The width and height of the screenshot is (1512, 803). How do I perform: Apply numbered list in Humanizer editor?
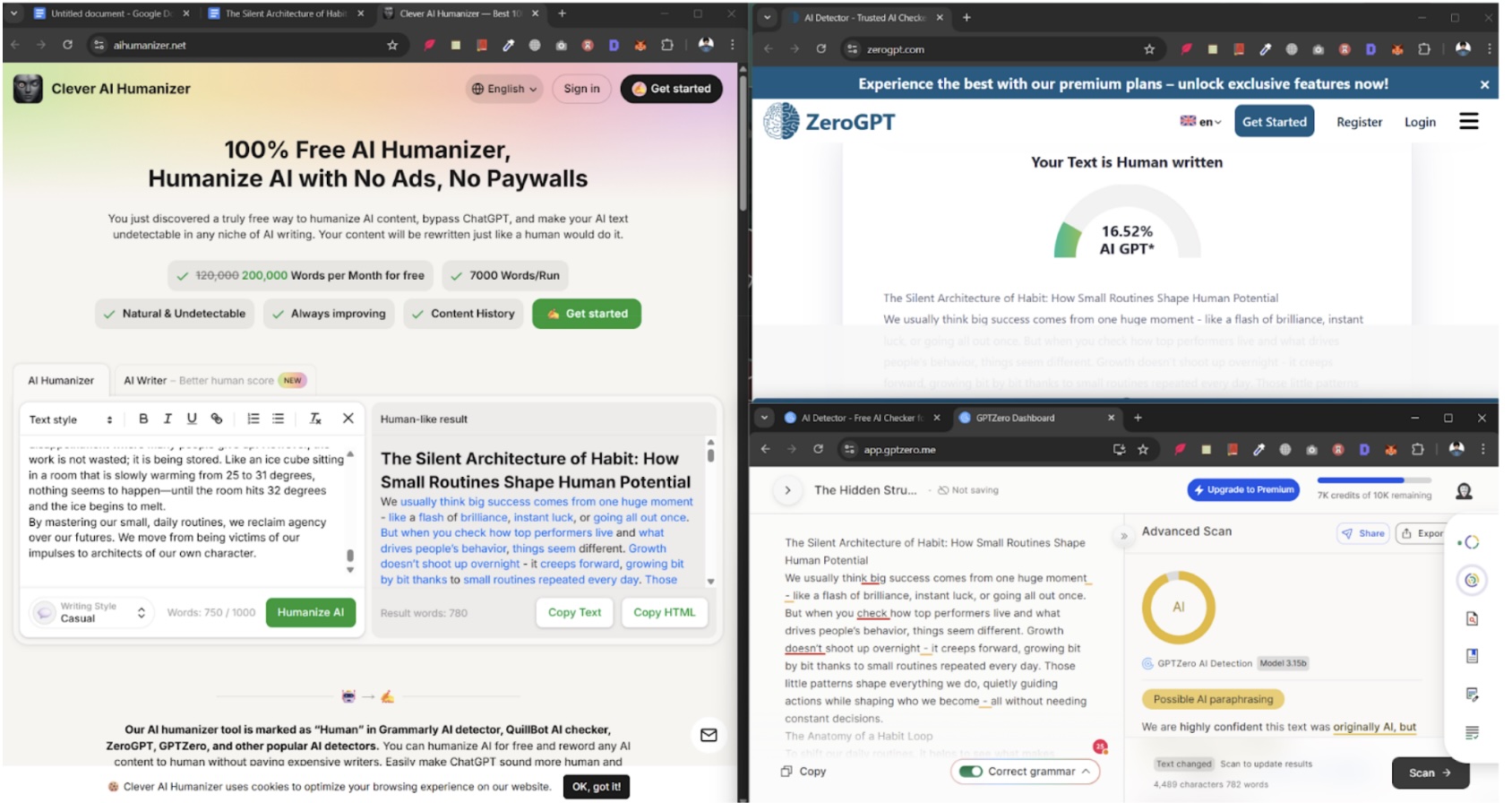253,419
